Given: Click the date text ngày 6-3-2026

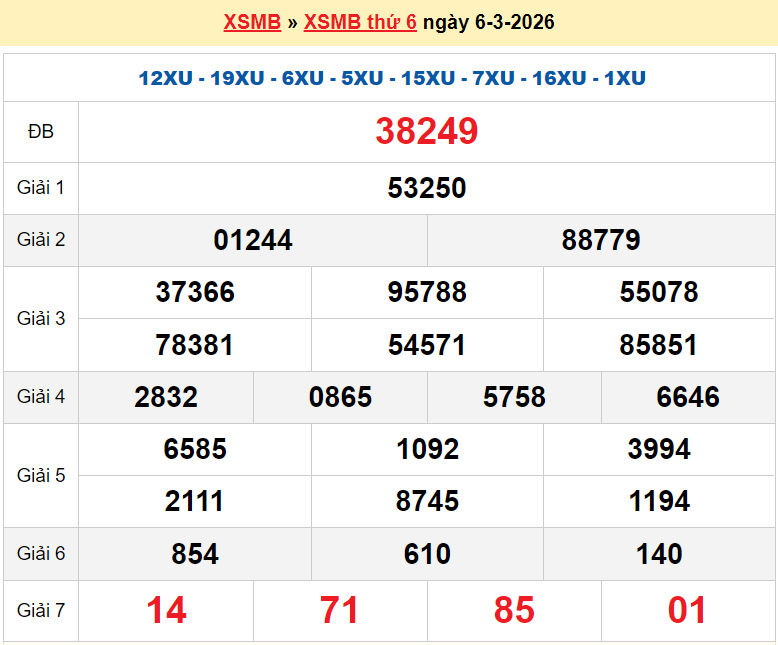Looking at the screenshot, I should click(x=489, y=22).
